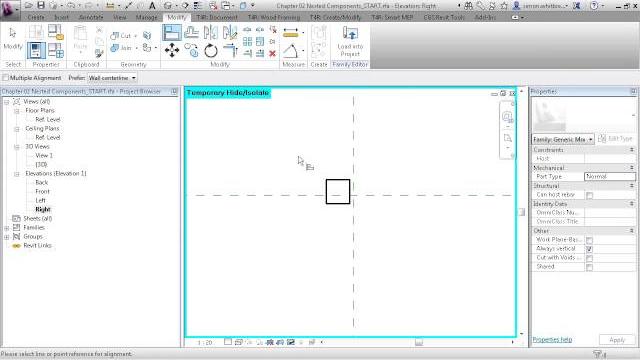This screenshot has width=640, height=360.
Task: Open the Revit application menu
Action: (x=10, y=10)
